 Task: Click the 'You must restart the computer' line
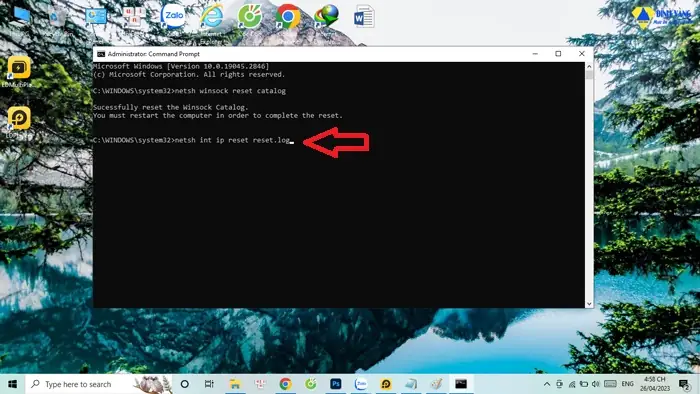coord(218,116)
